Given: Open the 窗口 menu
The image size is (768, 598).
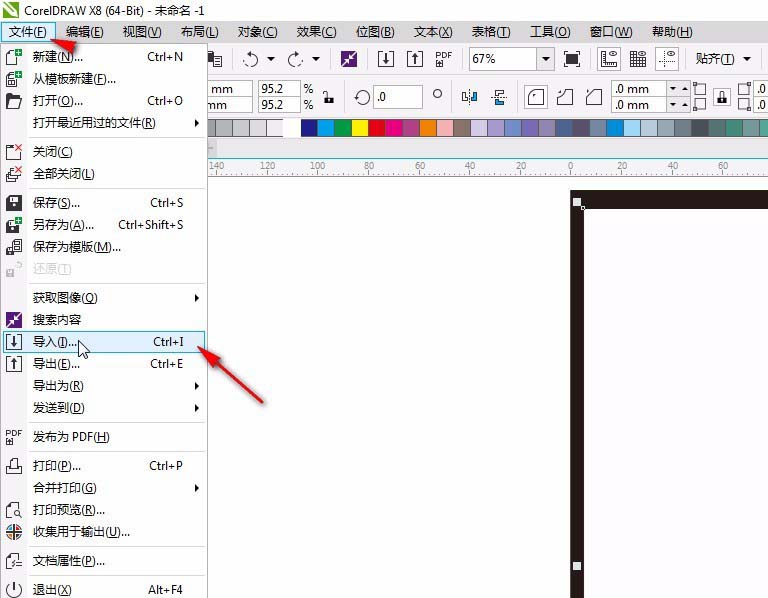Looking at the screenshot, I should 611,32.
